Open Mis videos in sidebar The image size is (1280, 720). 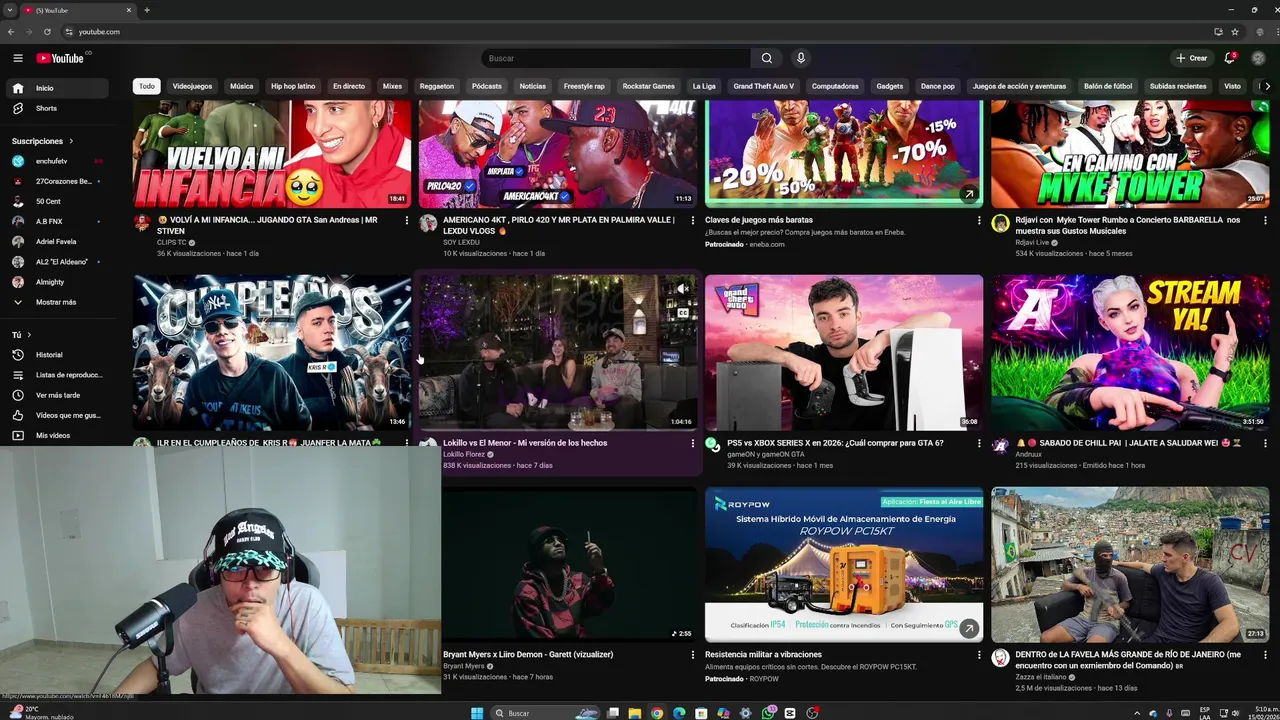(58, 435)
